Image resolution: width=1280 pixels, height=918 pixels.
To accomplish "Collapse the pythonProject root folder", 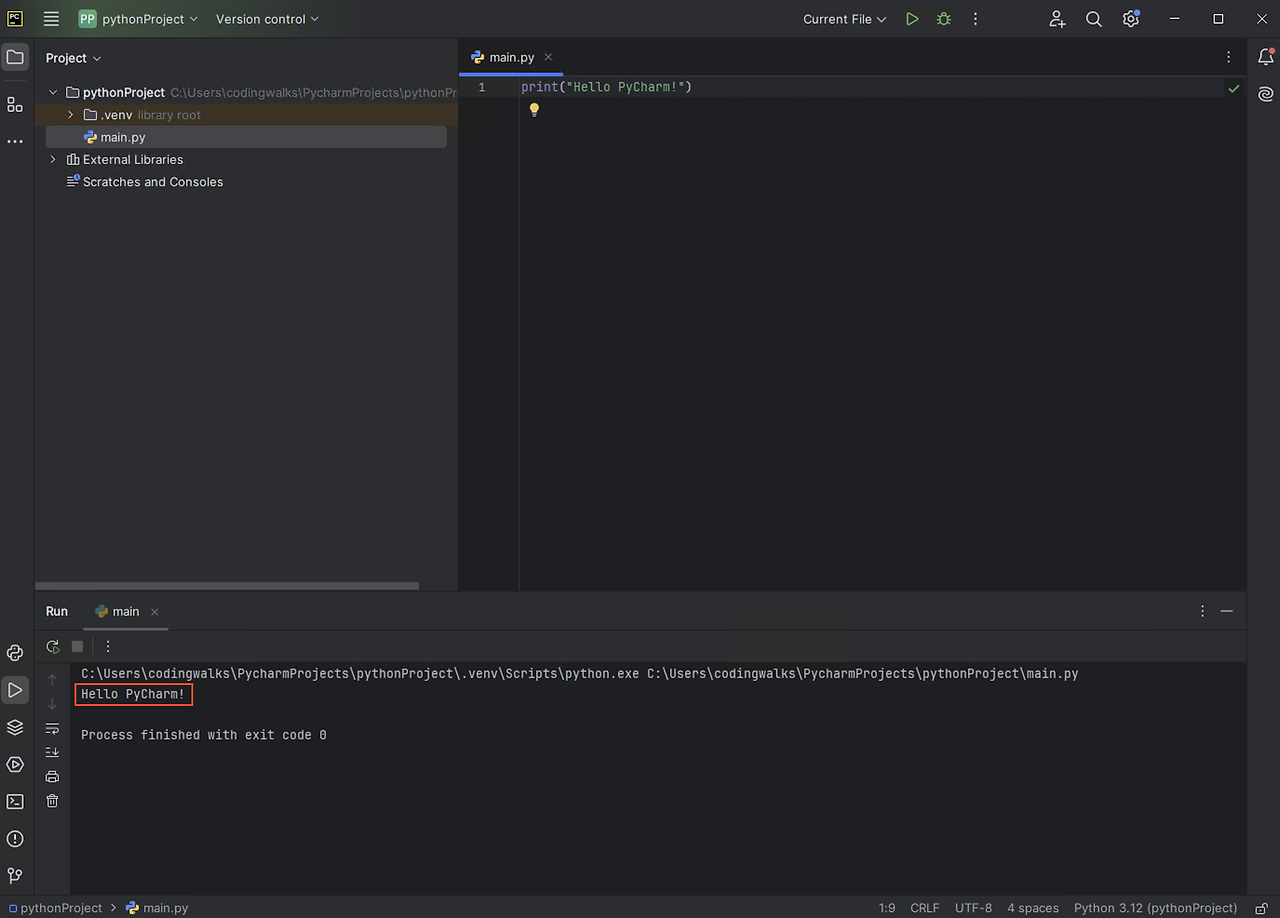I will coord(53,92).
